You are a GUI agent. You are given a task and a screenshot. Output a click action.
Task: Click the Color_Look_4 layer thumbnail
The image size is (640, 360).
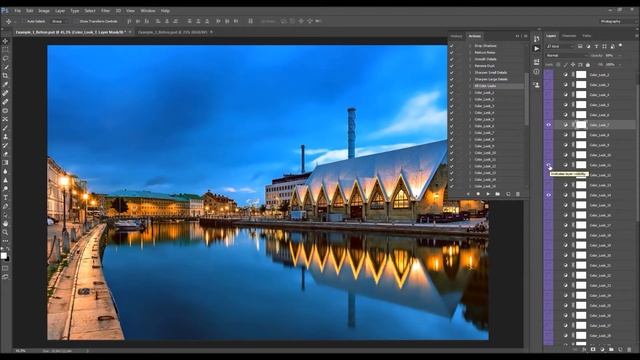(581, 95)
